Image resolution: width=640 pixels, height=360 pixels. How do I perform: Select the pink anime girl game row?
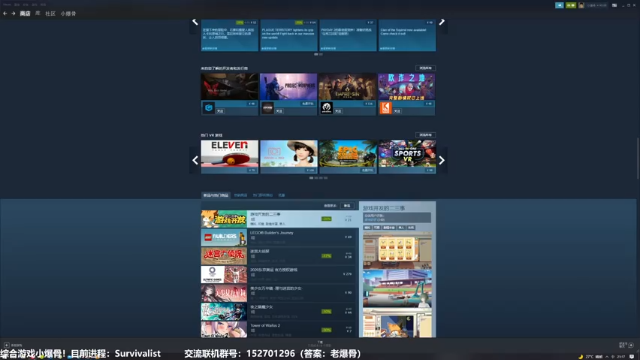278,293
